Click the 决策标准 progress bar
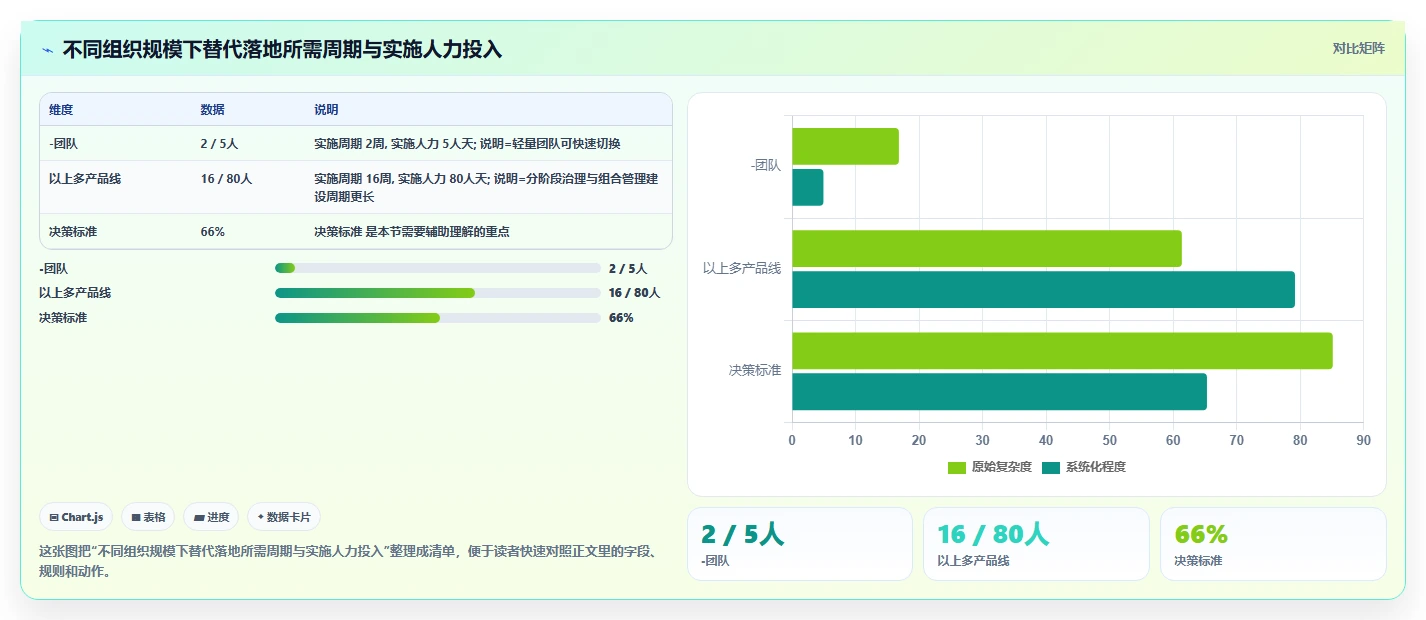This screenshot has height=620, width=1426. point(437,318)
